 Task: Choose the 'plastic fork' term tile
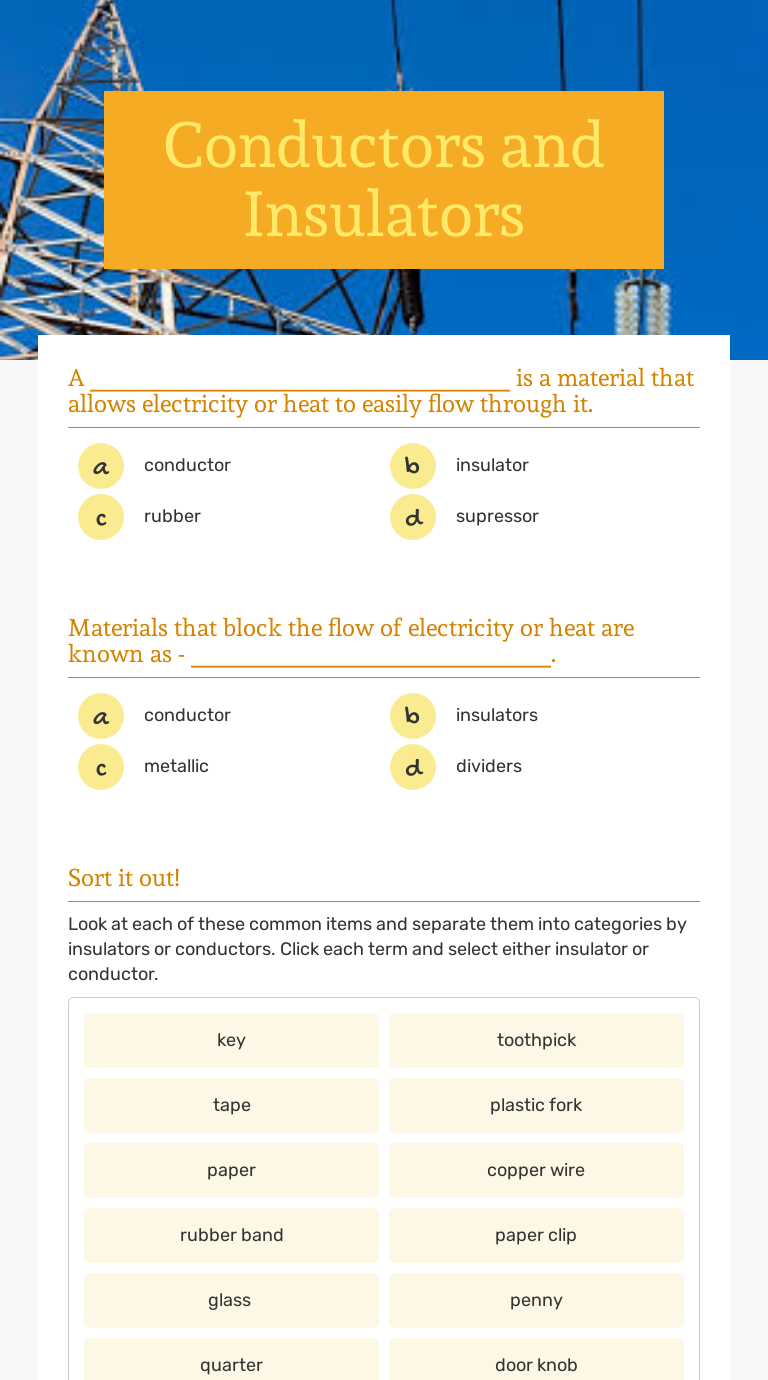click(536, 1105)
